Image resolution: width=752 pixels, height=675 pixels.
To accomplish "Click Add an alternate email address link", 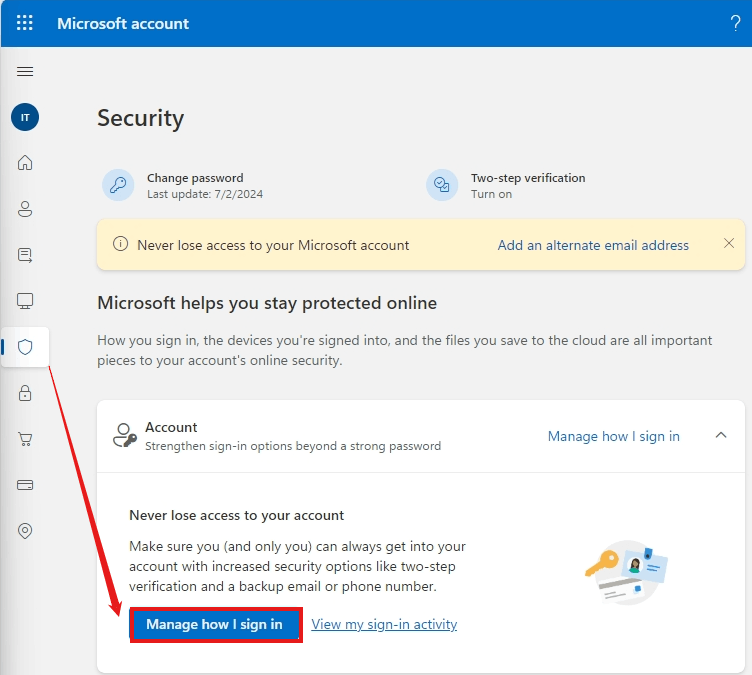I will (593, 245).
